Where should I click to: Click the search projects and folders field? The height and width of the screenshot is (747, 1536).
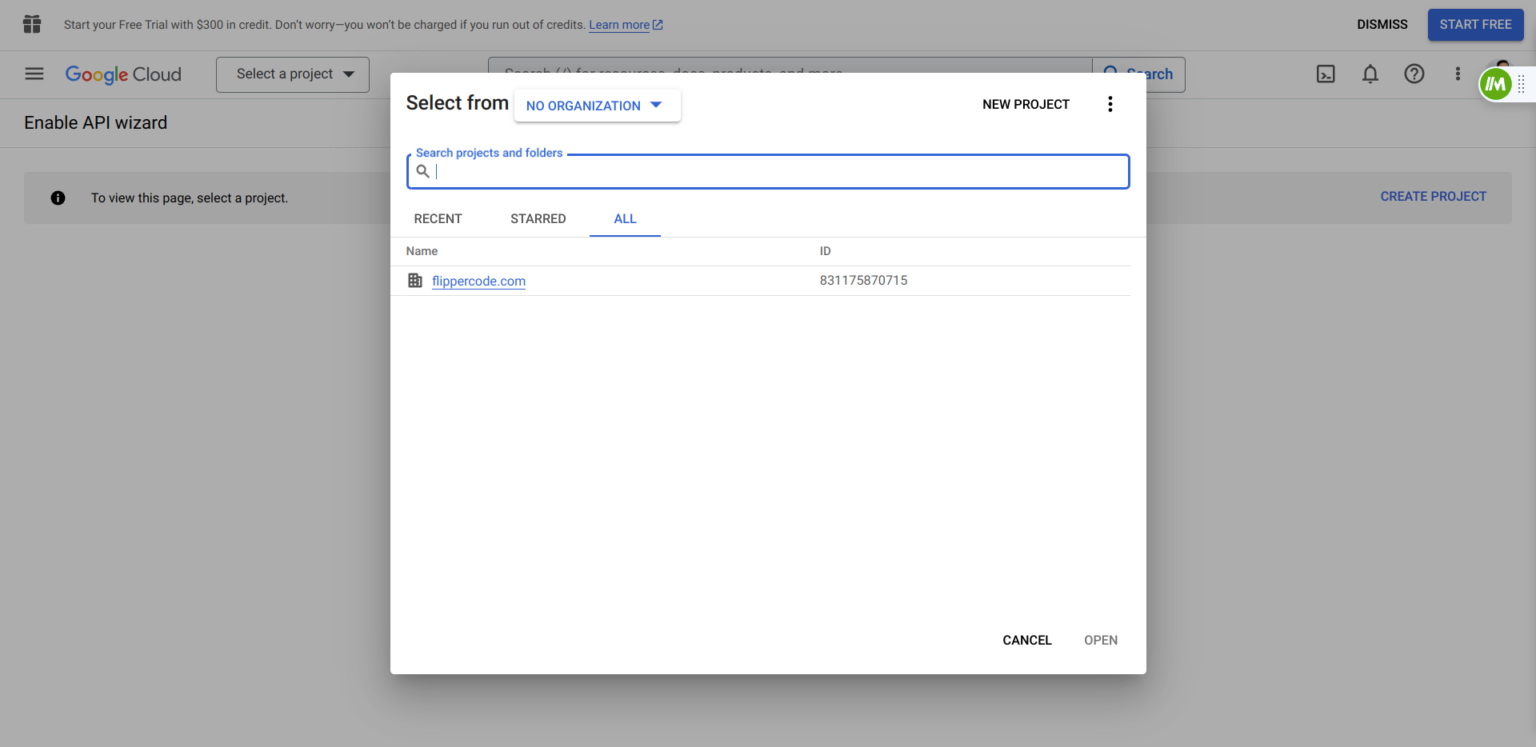[x=767, y=171]
